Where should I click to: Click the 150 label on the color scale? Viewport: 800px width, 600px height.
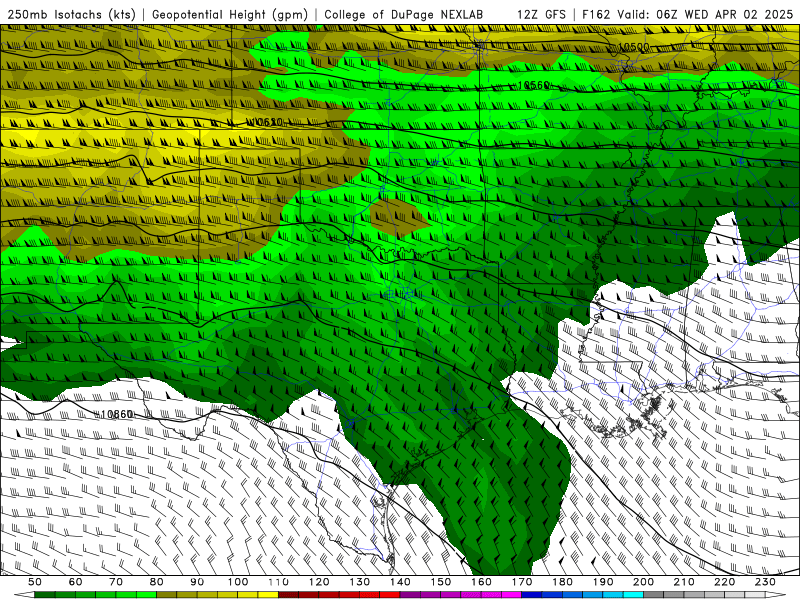tap(441, 582)
